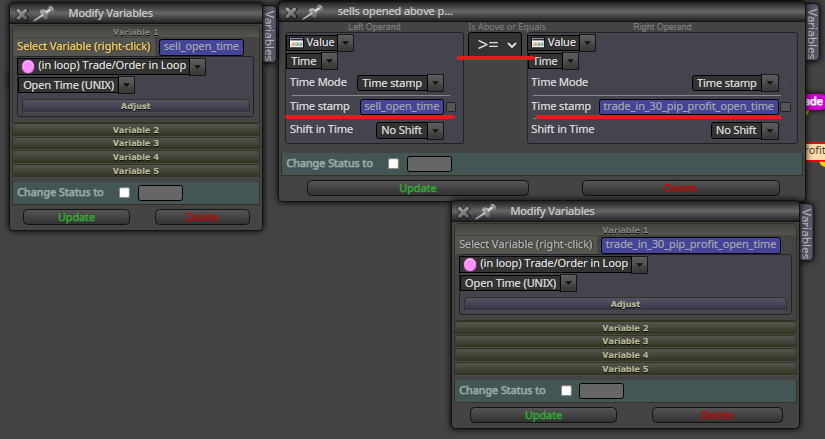Viewport: 825px width, 439px height.
Task: Expand Variable 4 in lower-right Modify Variables
Action: point(625,355)
